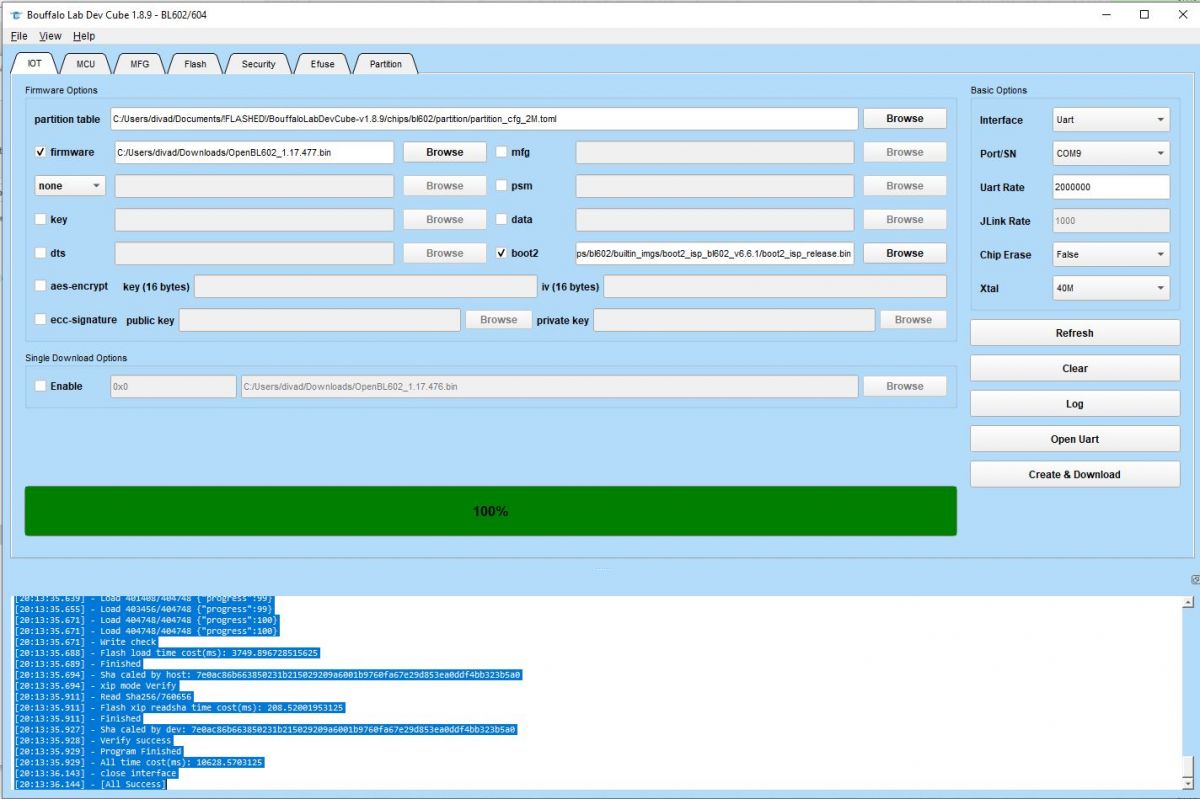Click the boot2 path input field
Viewport: 1200px width, 799px height.
coord(715,253)
